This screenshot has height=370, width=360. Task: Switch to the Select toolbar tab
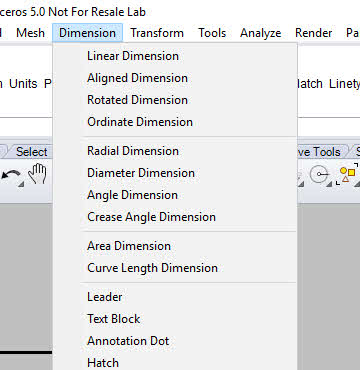pyautogui.click(x=31, y=152)
